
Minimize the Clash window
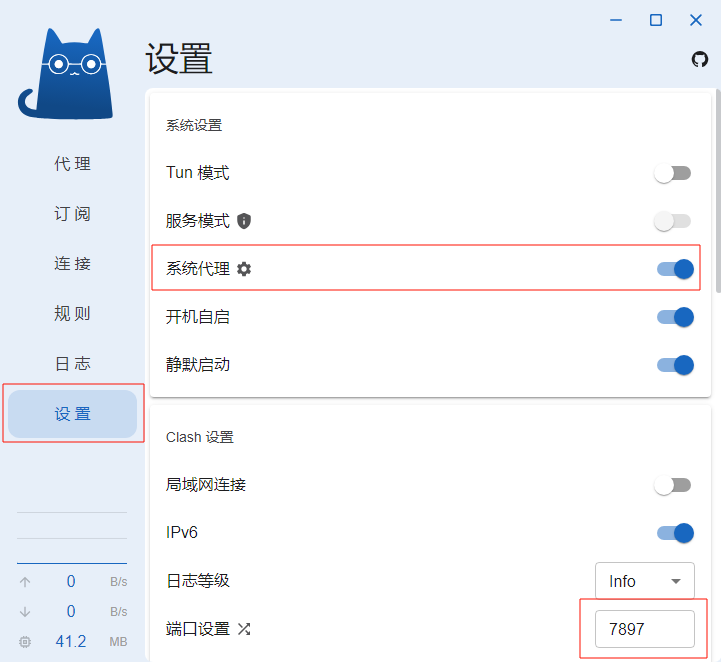[616, 20]
